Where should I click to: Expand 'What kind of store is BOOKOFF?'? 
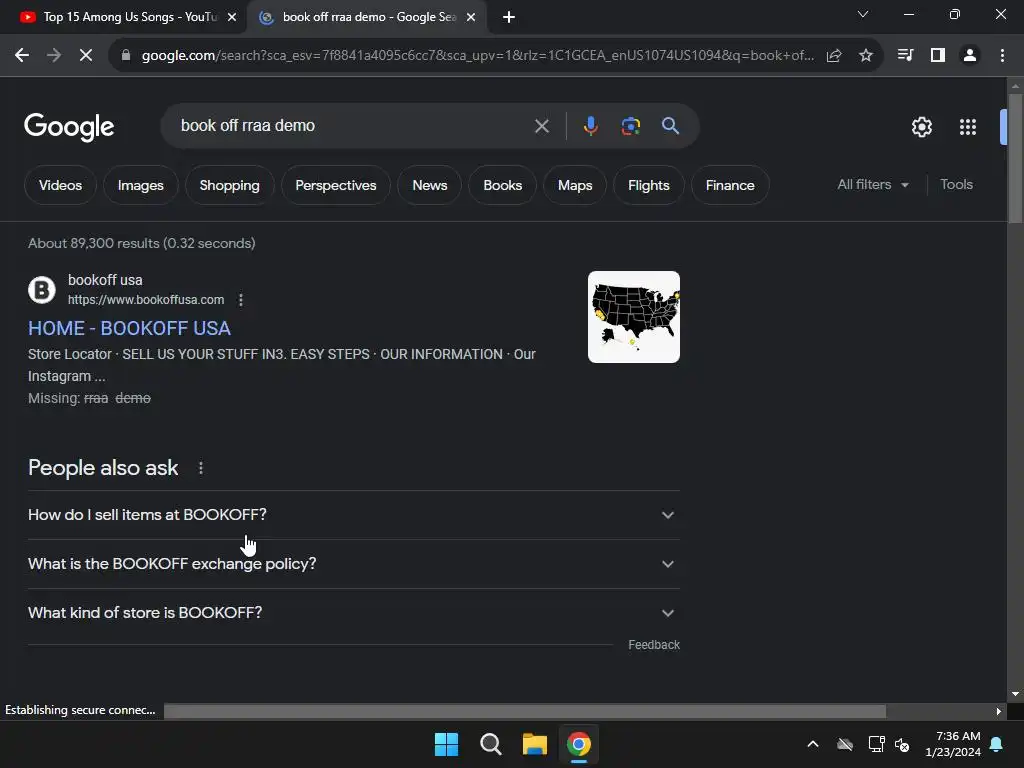pos(353,613)
